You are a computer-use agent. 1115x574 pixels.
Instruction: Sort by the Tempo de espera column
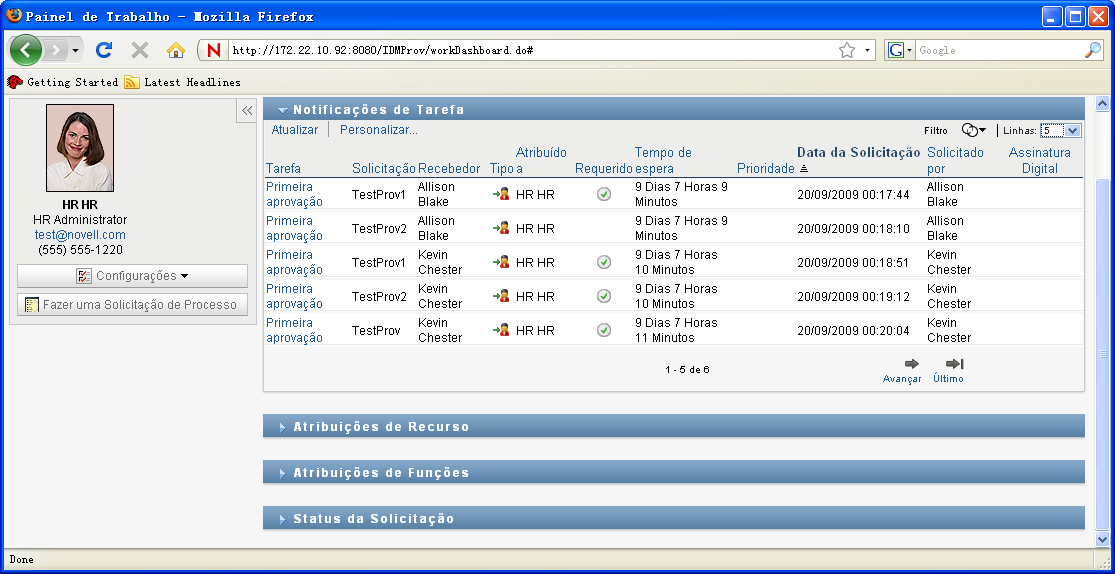663,161
